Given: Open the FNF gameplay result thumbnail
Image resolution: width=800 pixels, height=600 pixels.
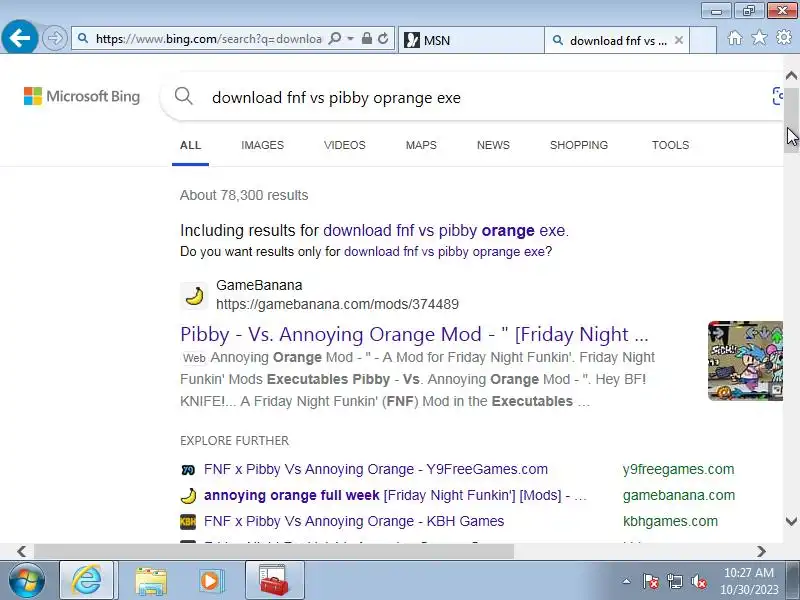Looking at the screenshot, I should (x=745, y=361).
